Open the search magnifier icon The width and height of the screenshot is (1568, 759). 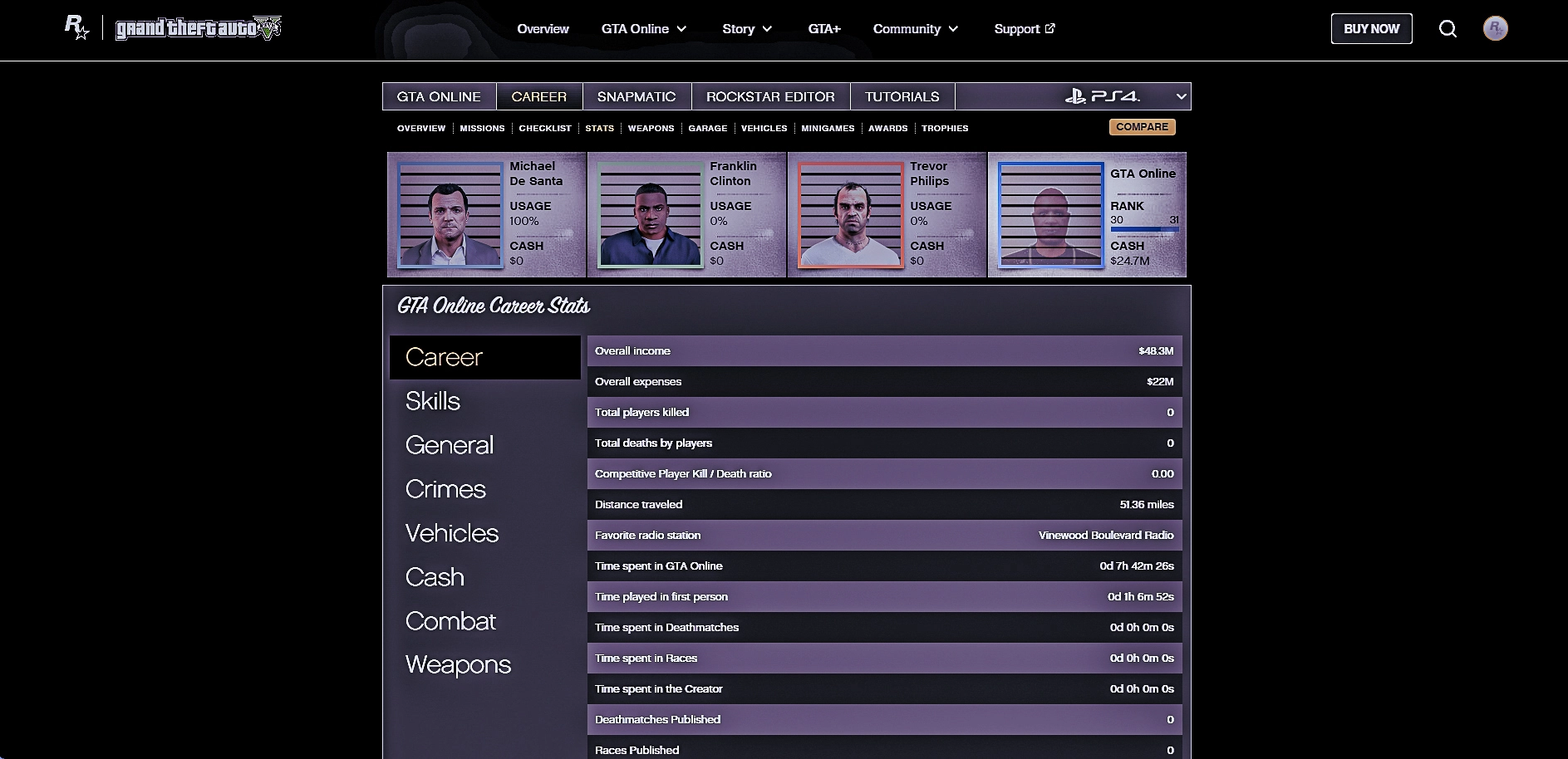tap(1448, 29)
